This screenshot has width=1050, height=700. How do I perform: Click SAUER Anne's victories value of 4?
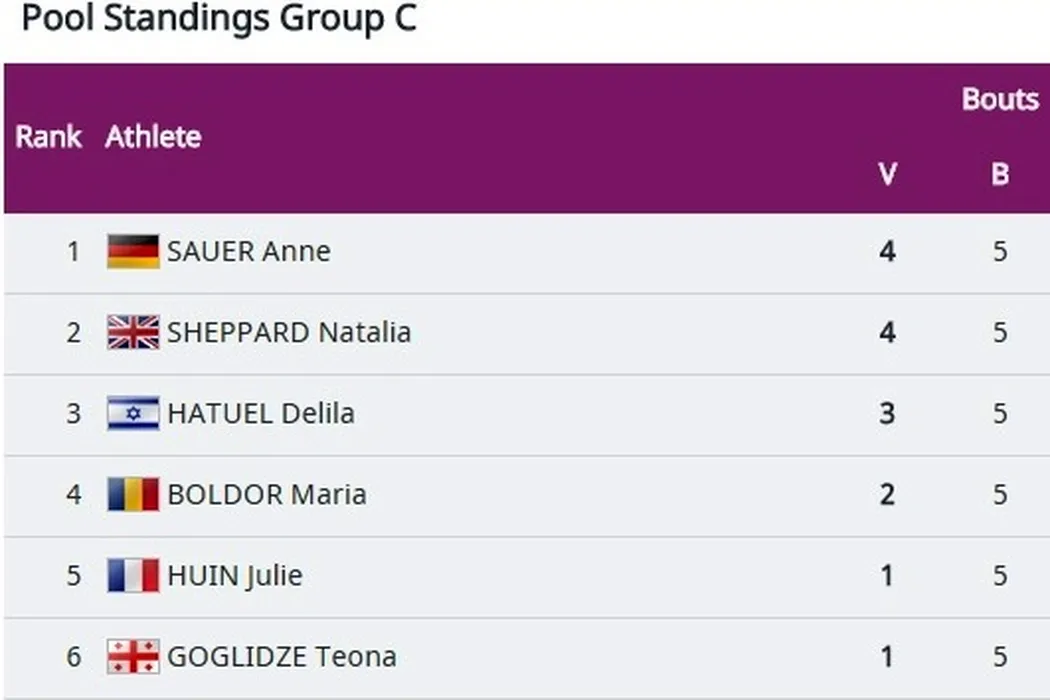[887, 251]
